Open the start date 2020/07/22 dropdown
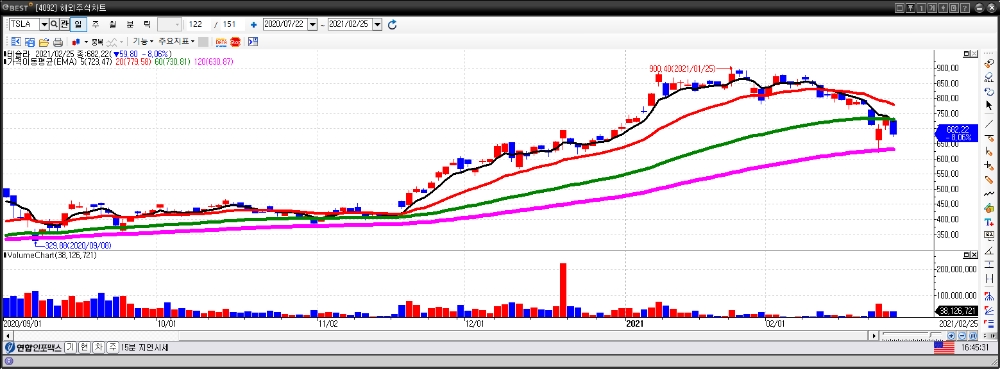Screen dimensions: 1000x369 click(x=312, y=24)
